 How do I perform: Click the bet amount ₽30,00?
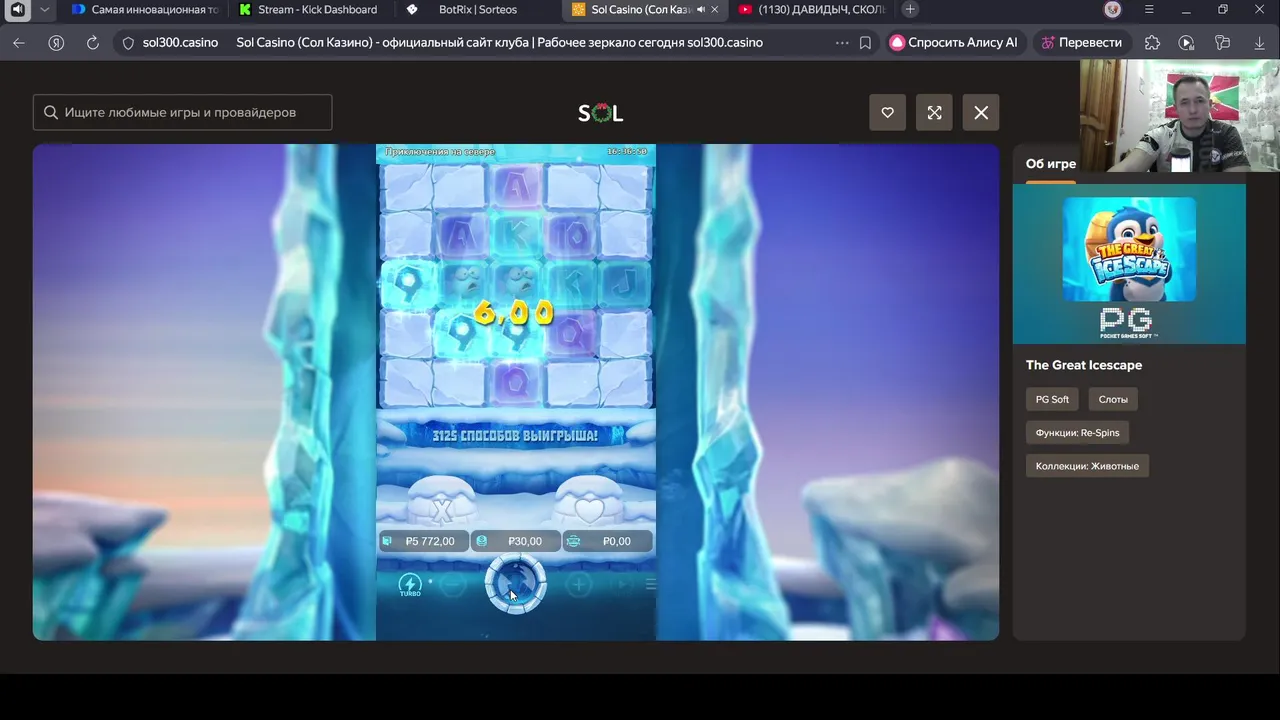click(516, 541)
